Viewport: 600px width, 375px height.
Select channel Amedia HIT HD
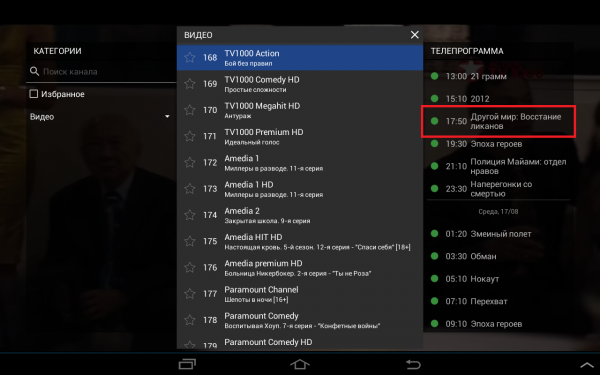point(300,241)
